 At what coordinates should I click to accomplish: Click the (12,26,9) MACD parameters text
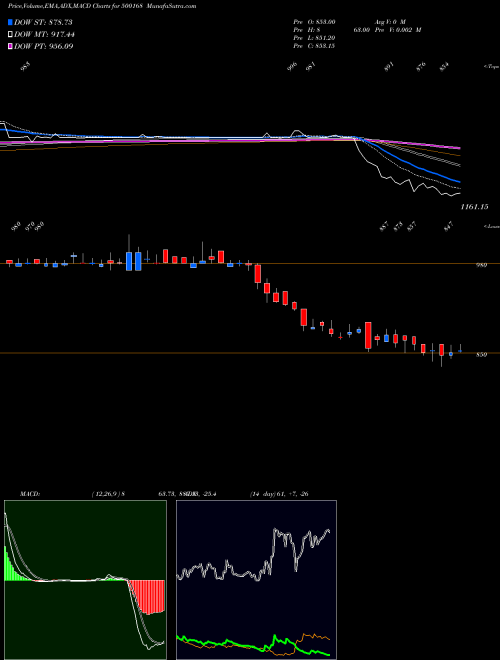[107, 494]
